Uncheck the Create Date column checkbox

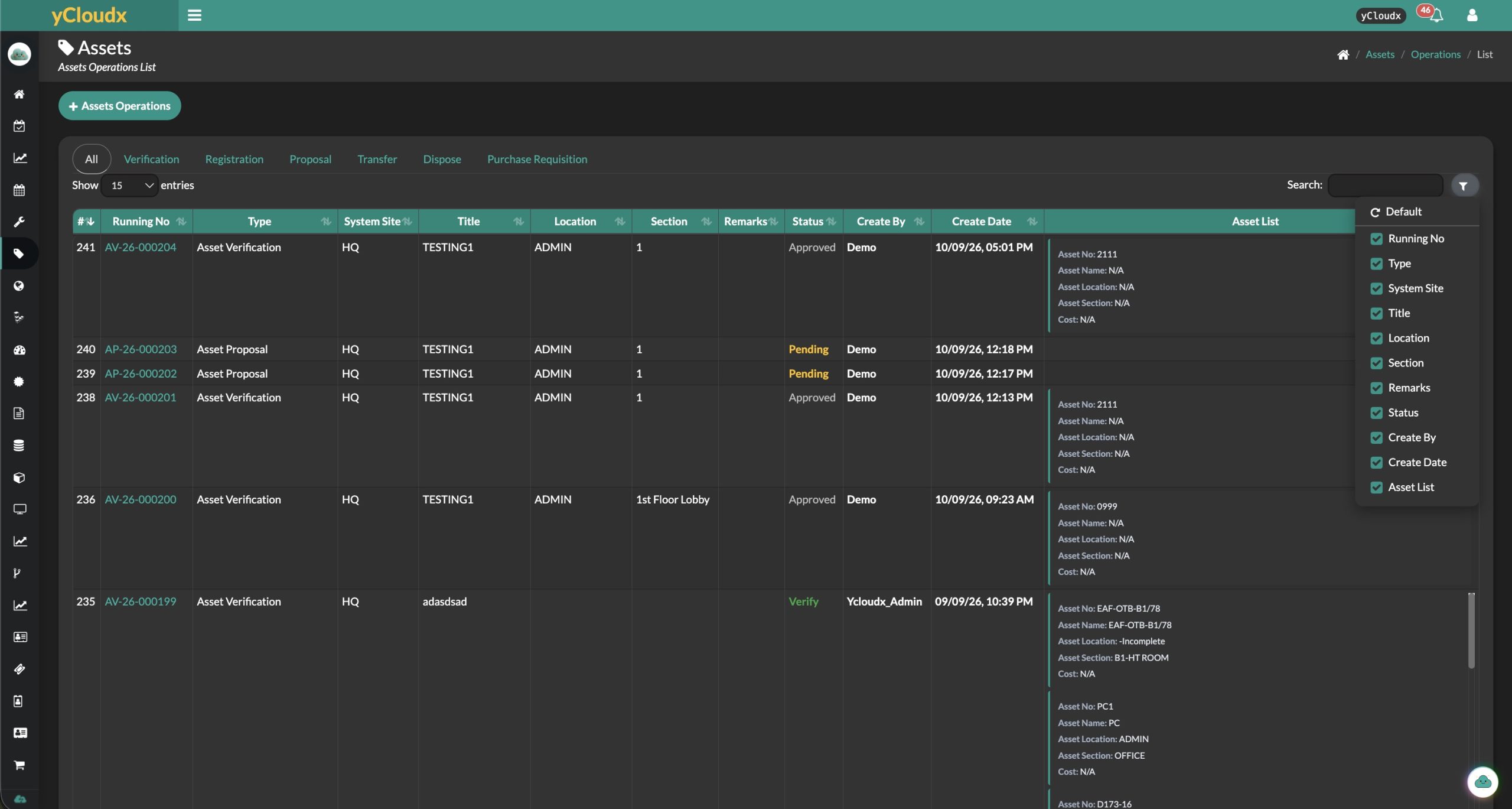1376,462
